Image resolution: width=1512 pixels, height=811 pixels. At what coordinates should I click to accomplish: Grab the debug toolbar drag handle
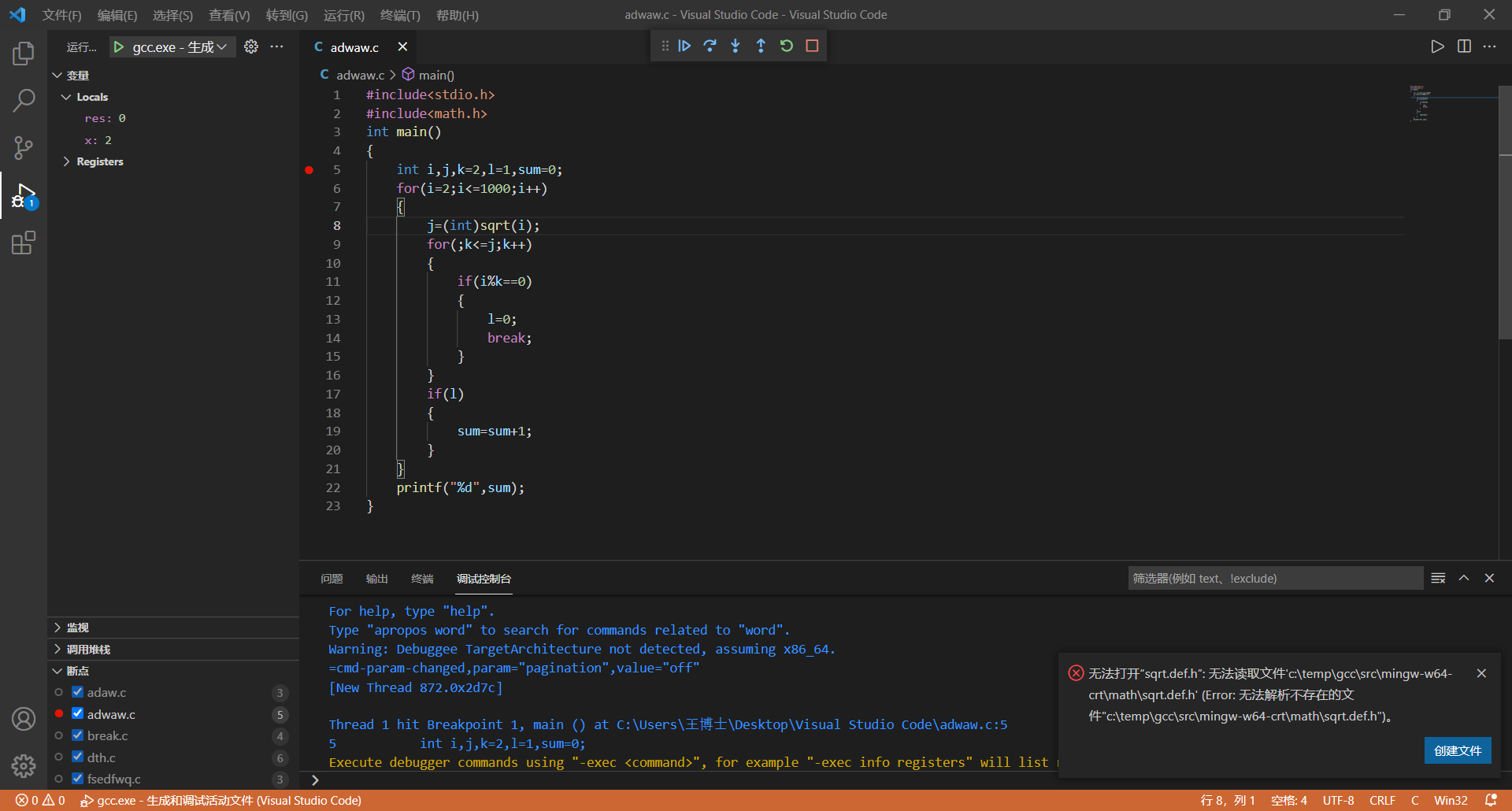(665, 46)
